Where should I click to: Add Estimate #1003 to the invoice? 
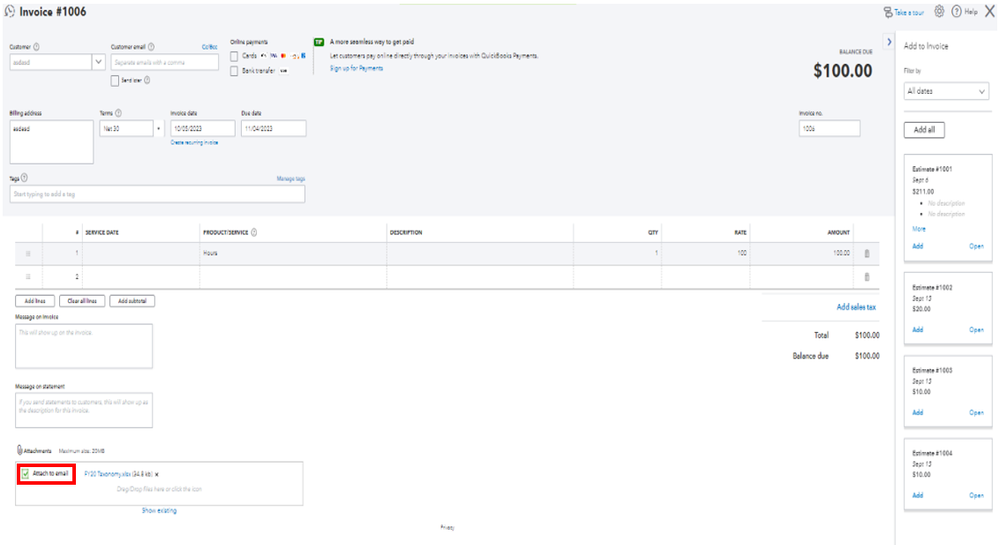[x=917, y=412]
